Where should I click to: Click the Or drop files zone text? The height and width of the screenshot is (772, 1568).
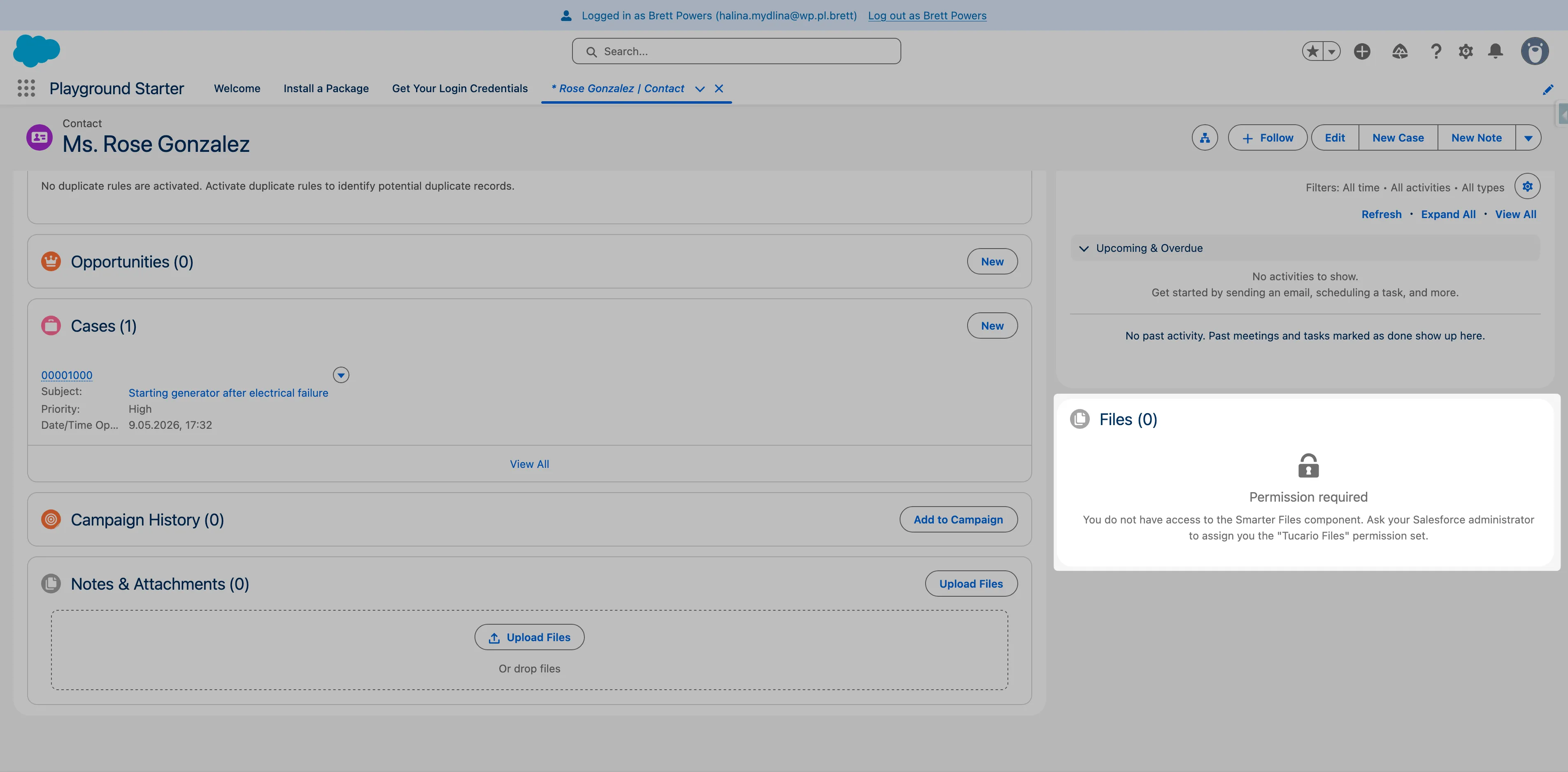pyautogui.click(x=530, y=668)
